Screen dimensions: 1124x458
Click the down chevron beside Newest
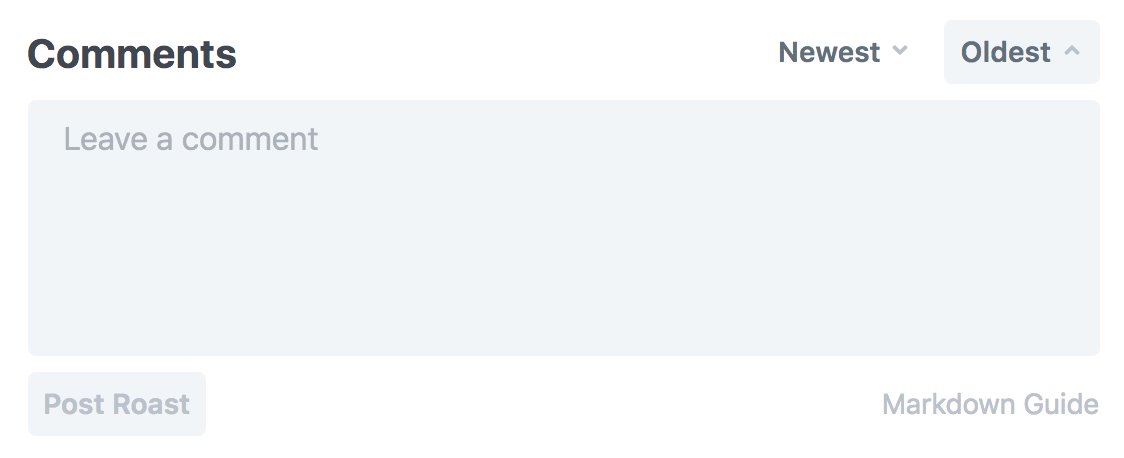tap(900, 50)
